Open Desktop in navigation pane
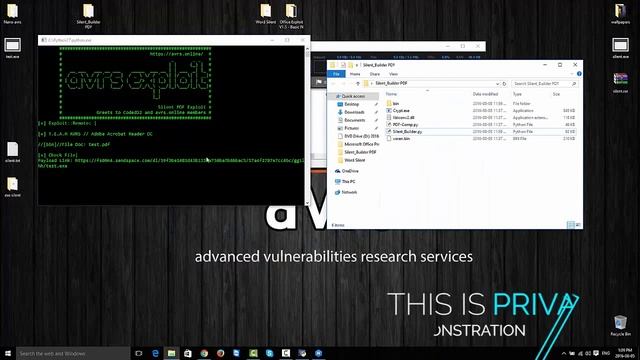The width and height of the screenshot is (640, 360). [x=351, y=104]
